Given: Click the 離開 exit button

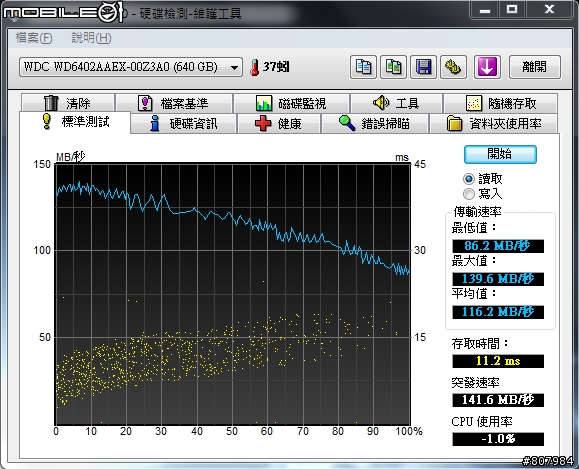Looking at the screenshot, I should [535, 67].
